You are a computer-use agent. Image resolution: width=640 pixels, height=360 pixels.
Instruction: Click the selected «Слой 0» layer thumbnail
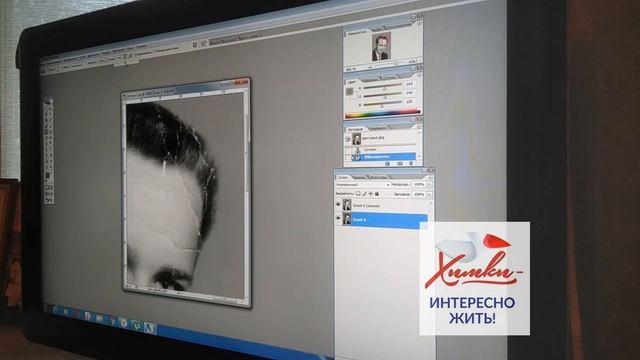pyautogui.click(x=347, y=219)
